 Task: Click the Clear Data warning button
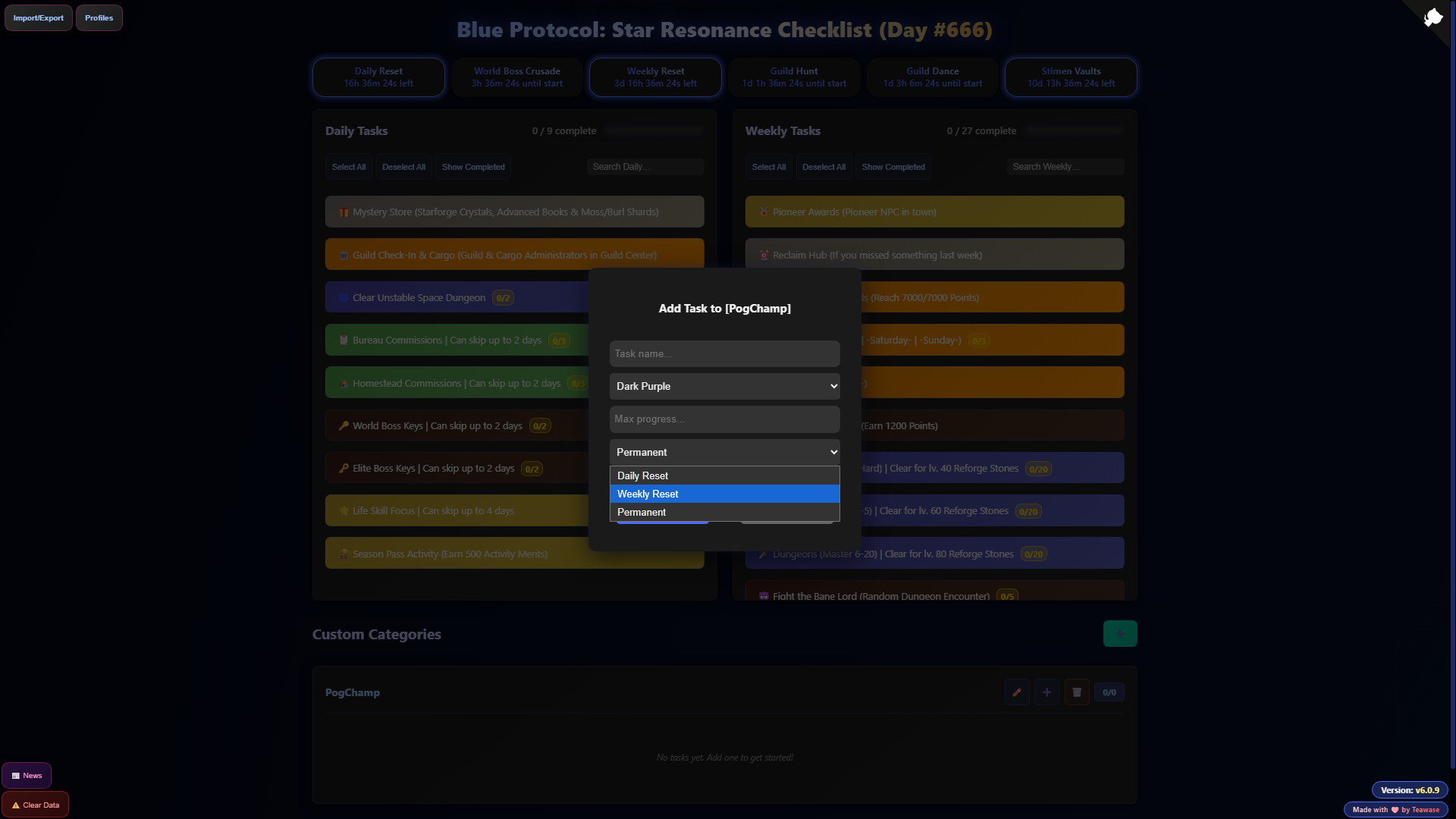click(36, 805)
